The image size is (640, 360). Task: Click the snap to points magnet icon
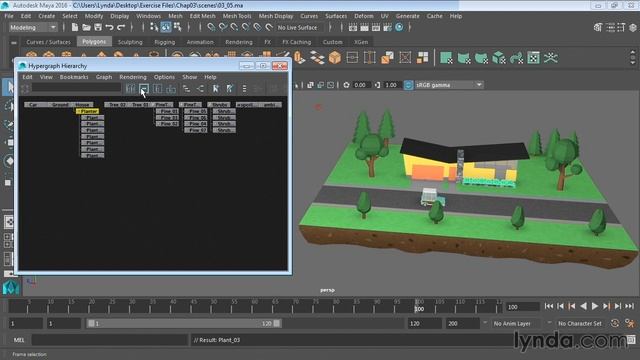coord(234,27)
